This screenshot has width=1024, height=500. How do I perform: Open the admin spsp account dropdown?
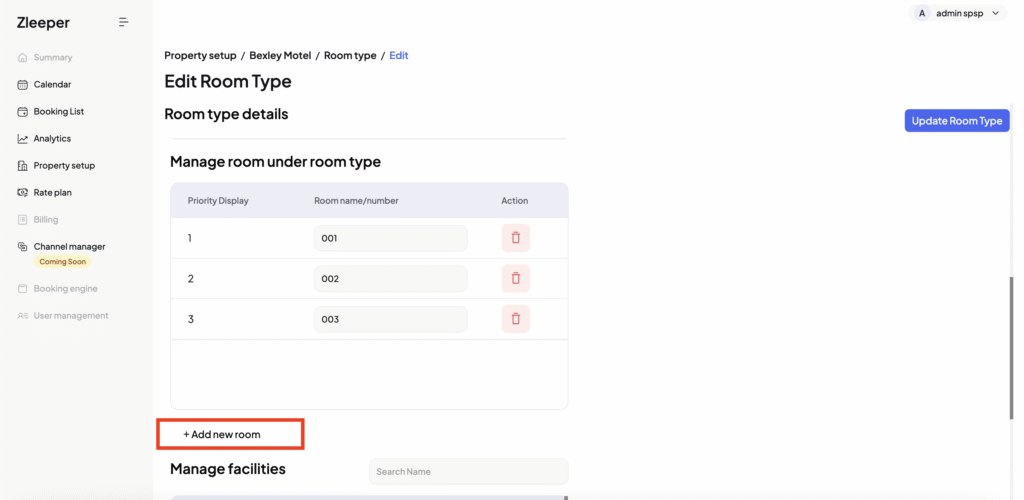coord(995,13)
